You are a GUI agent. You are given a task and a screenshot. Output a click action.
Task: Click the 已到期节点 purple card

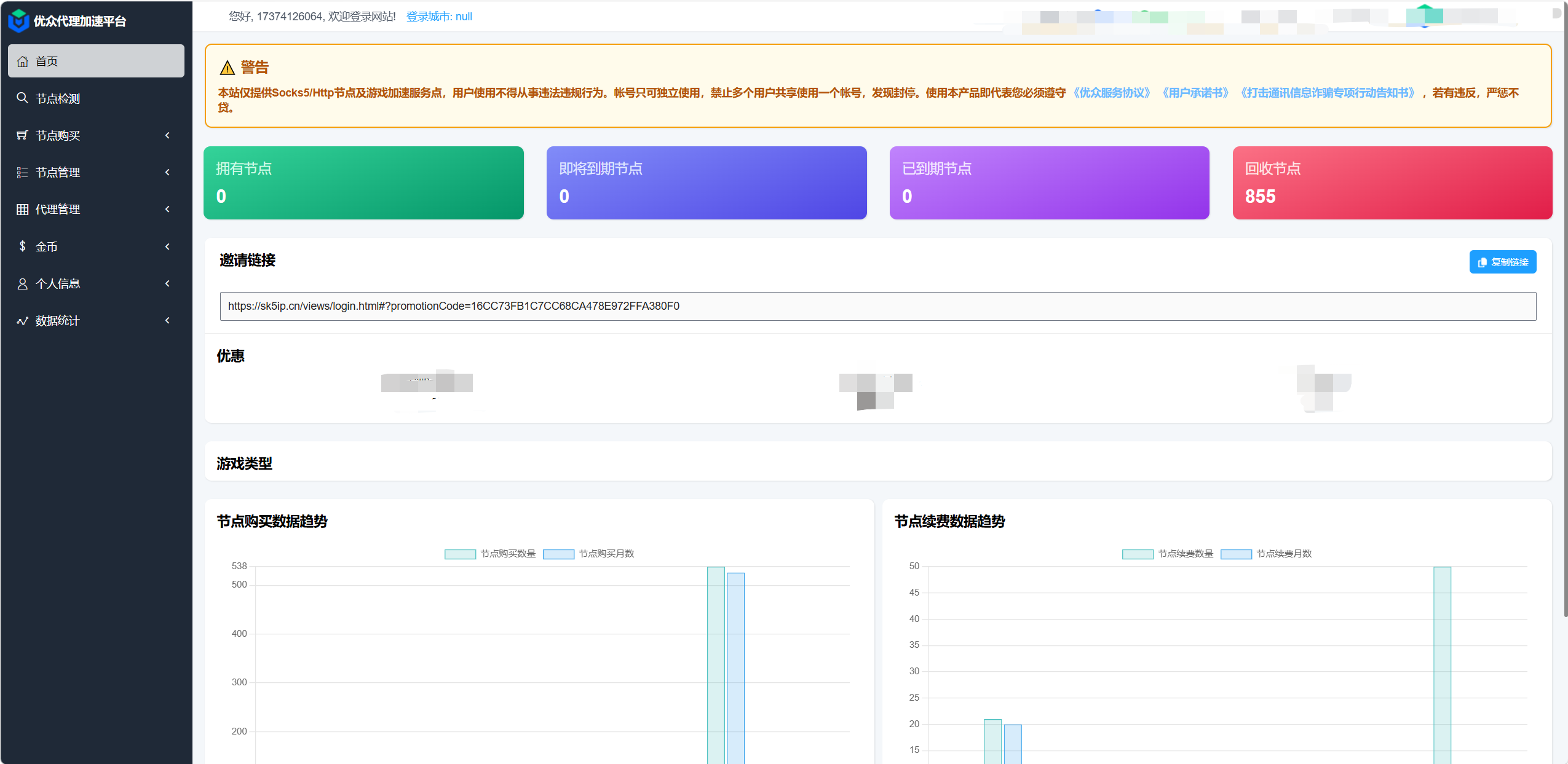pos(1049,183)
